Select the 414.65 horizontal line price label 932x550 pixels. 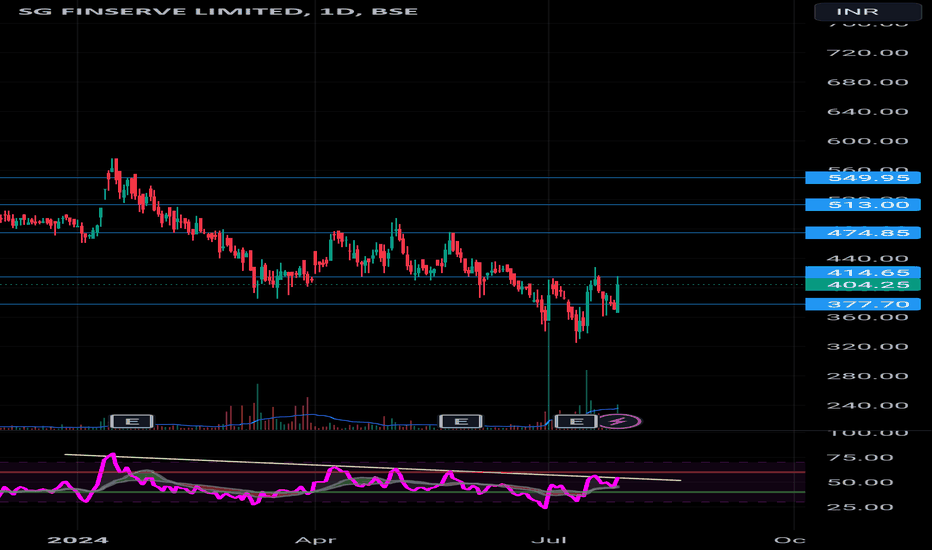[x=862, y=272]
